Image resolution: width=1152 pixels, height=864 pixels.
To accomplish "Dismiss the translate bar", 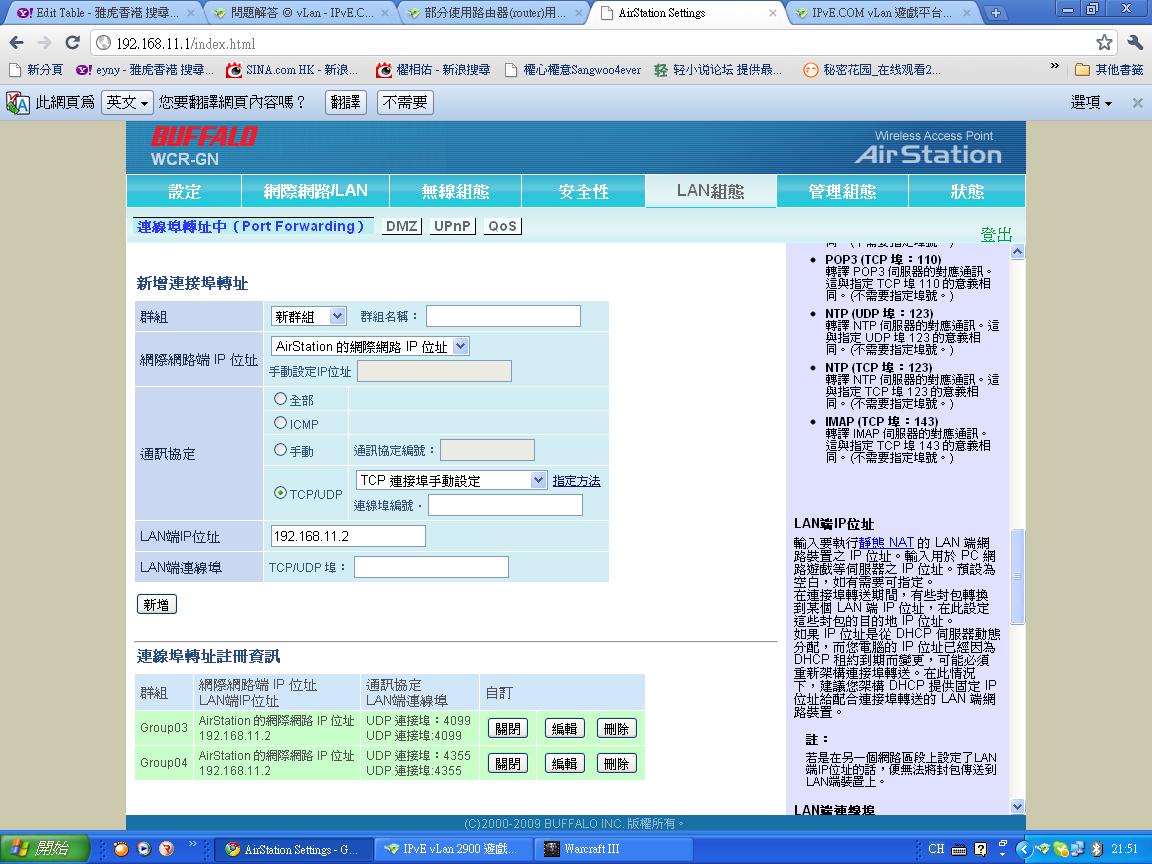I will (x=1137, y=103).
